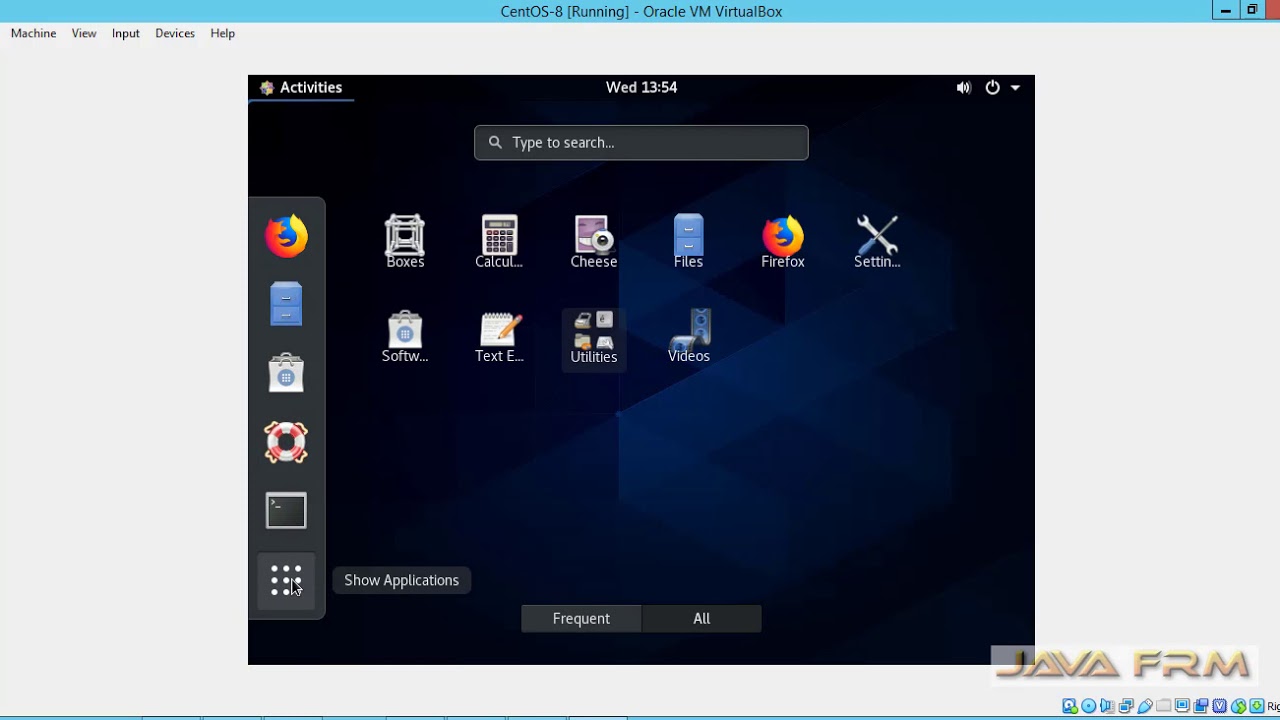Screen dimensions: 1280x720
Task: Switch to the Frequent view
Action: pos(581,618)
